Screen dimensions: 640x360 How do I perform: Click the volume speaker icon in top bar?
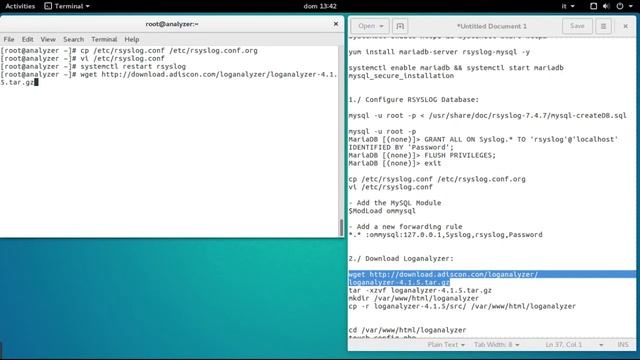tap(606, 6)
